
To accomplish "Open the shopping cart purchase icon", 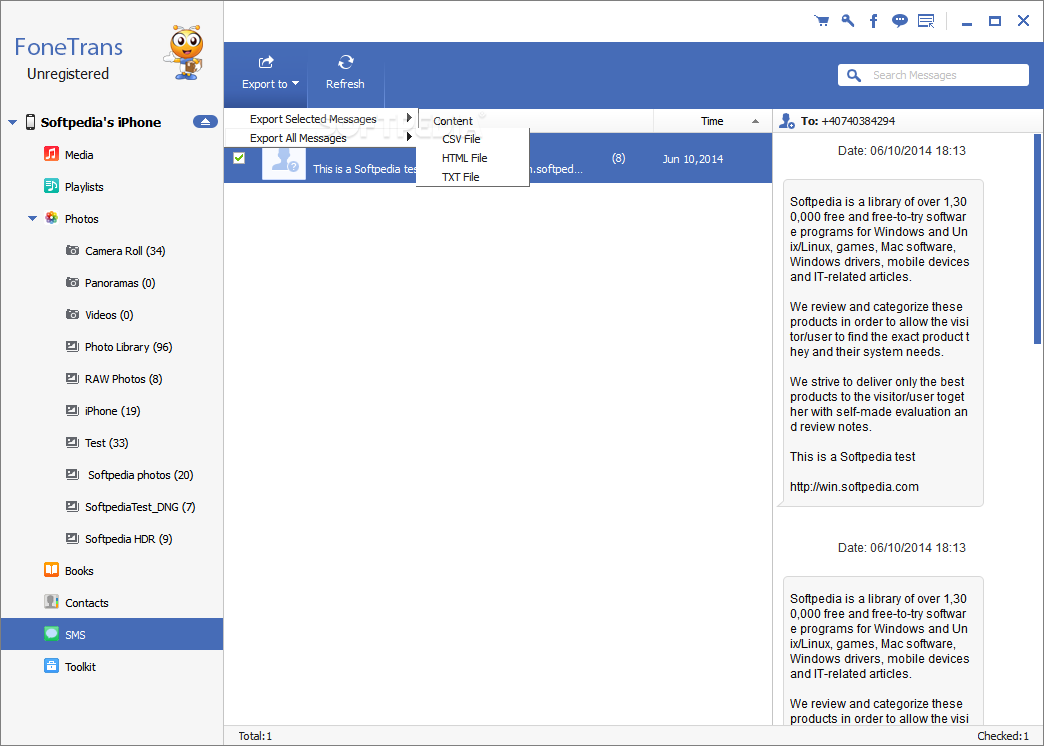I will click(x=822, y=21).
